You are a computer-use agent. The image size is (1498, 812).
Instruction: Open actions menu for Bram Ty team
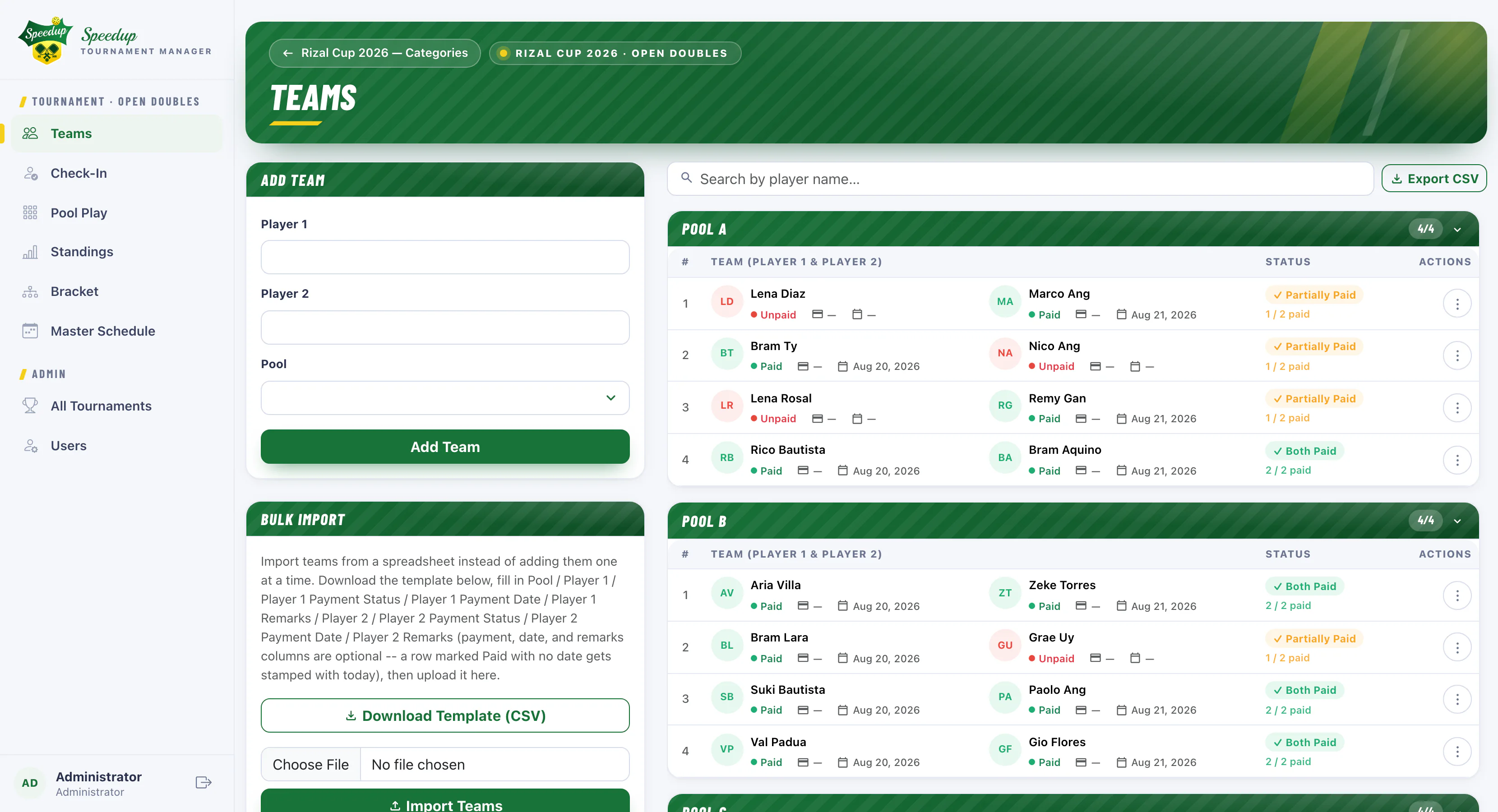click(1456, 355)
